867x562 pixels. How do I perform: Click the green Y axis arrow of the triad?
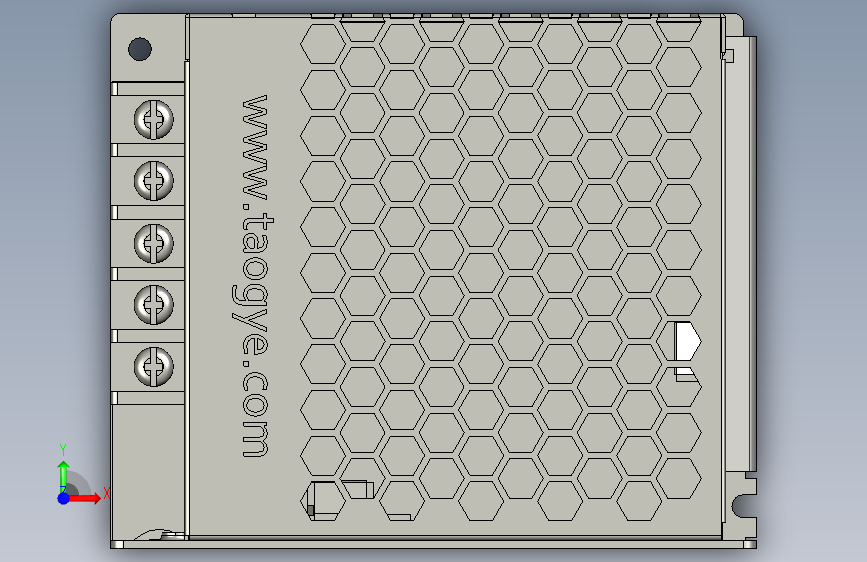pos(64,477)
